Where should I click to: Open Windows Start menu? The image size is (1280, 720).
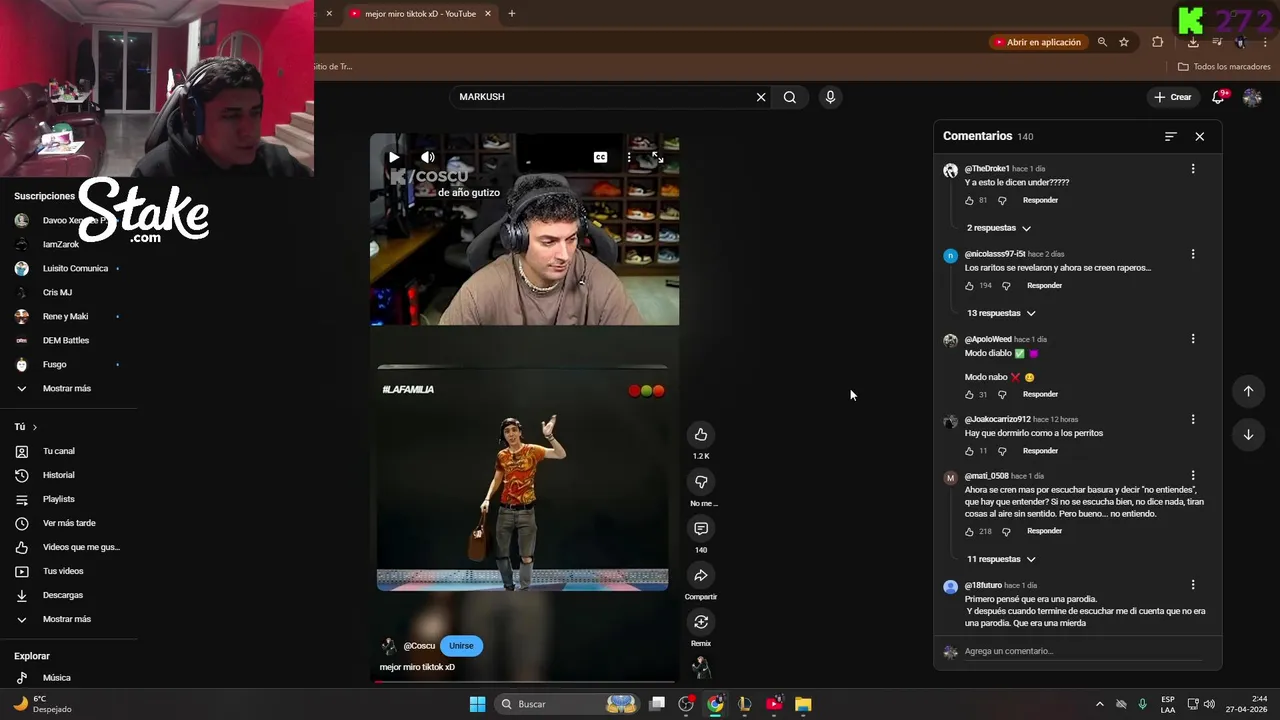pos(477,704)
